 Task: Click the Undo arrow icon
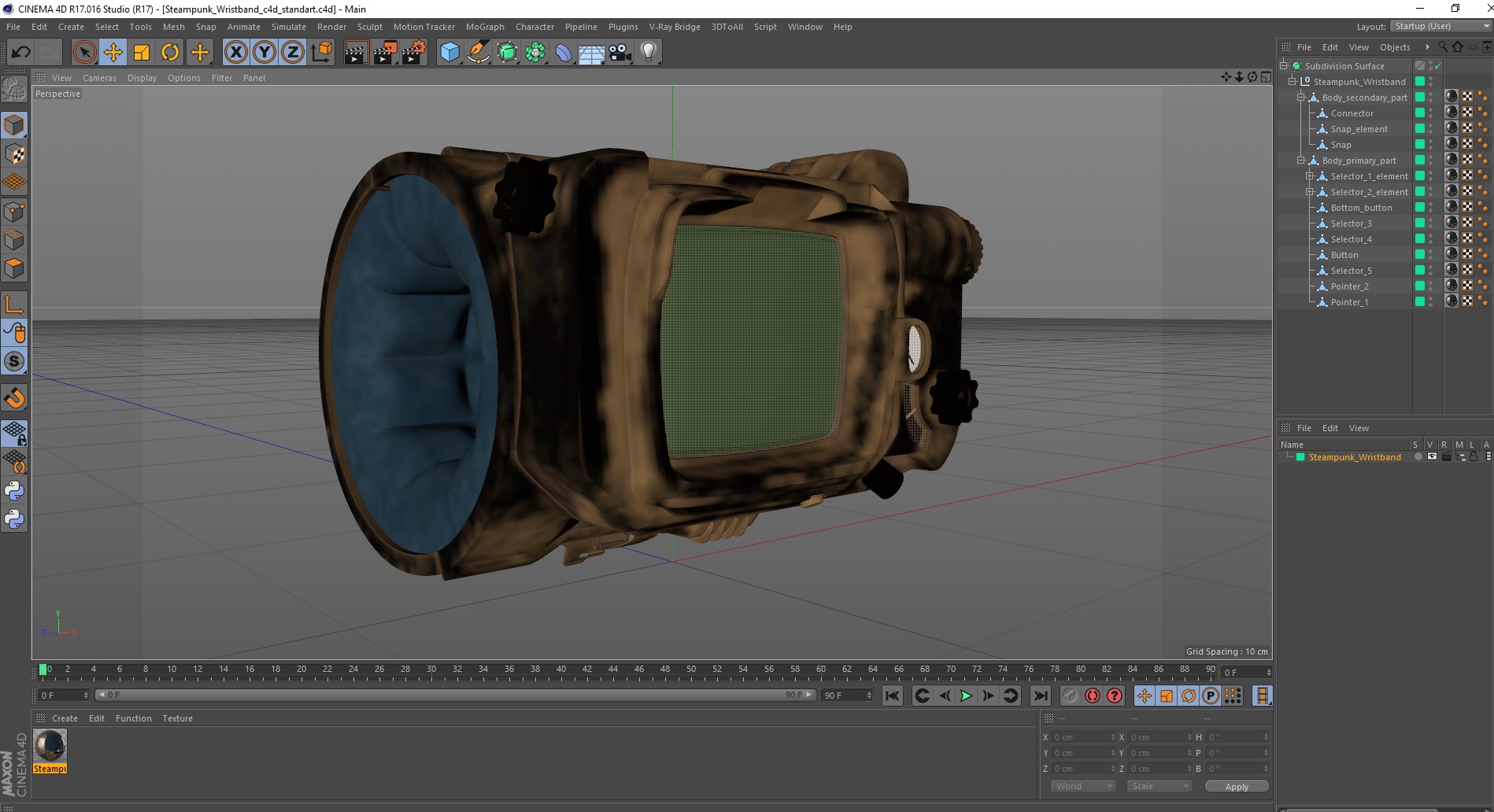coord(20,53)
